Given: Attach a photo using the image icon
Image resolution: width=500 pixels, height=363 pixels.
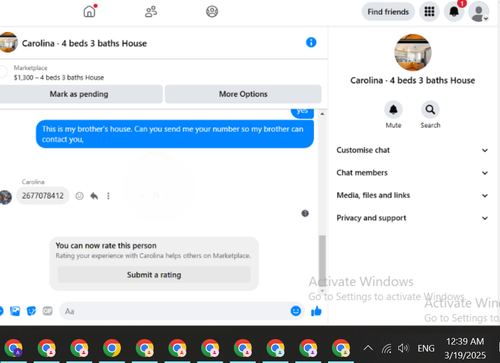Looking at the screenshot, I should coord(15,311).
